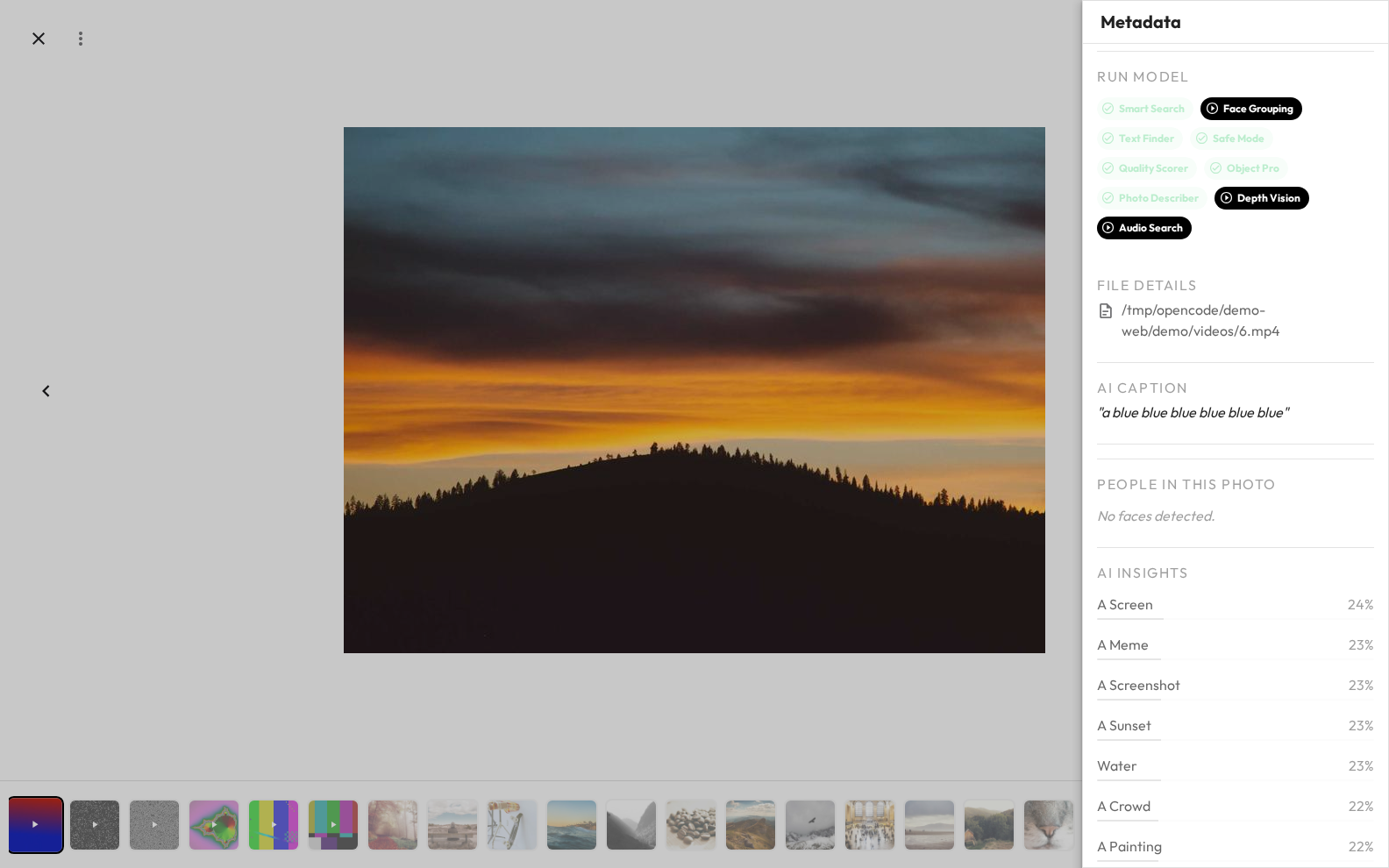Click the AI caption 'a blue blue blue' text
1389x868 pixels.
(1193, 413)
